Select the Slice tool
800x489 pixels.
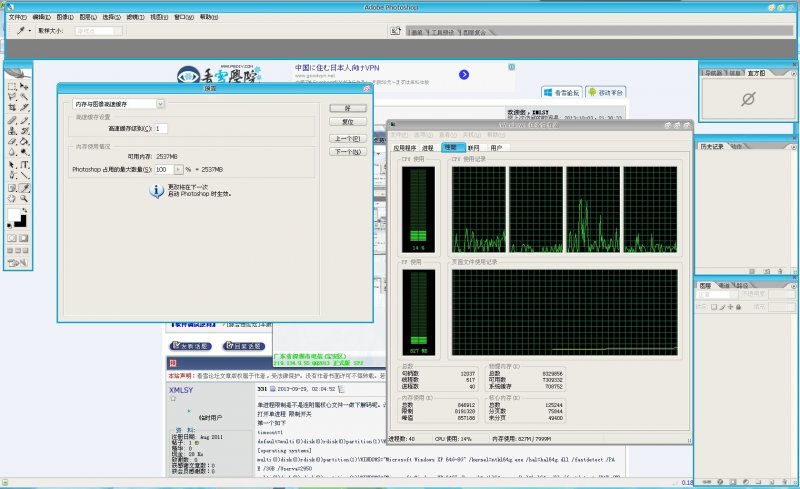(24, 107)
